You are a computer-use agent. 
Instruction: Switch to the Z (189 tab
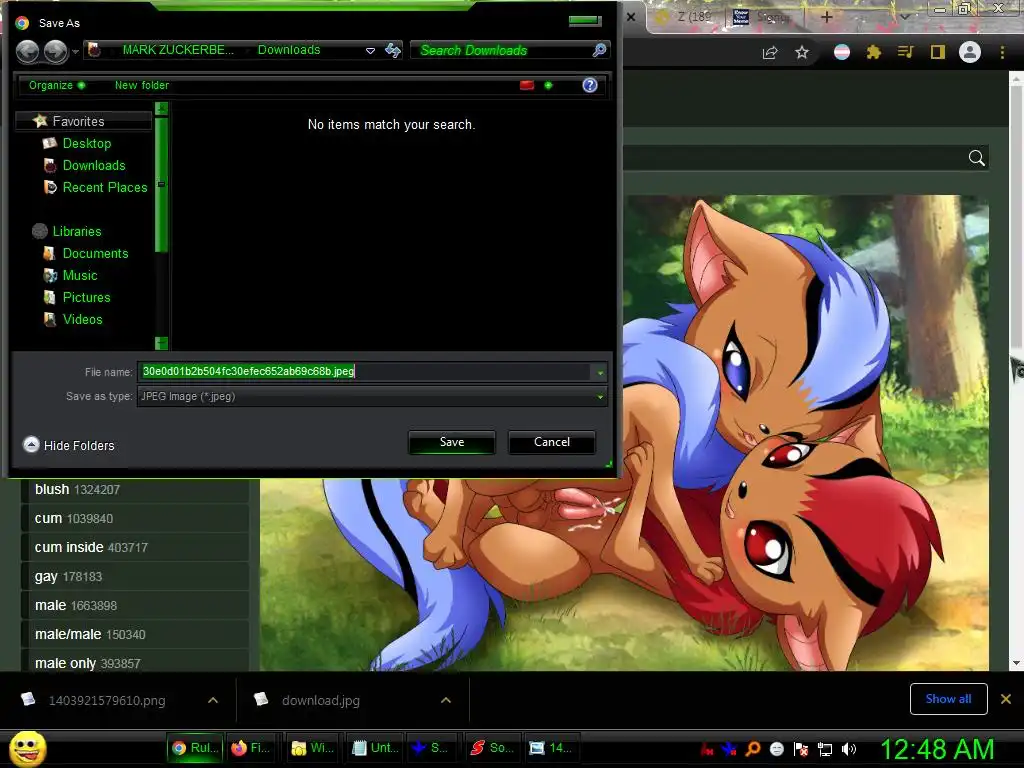click(687, 17)
